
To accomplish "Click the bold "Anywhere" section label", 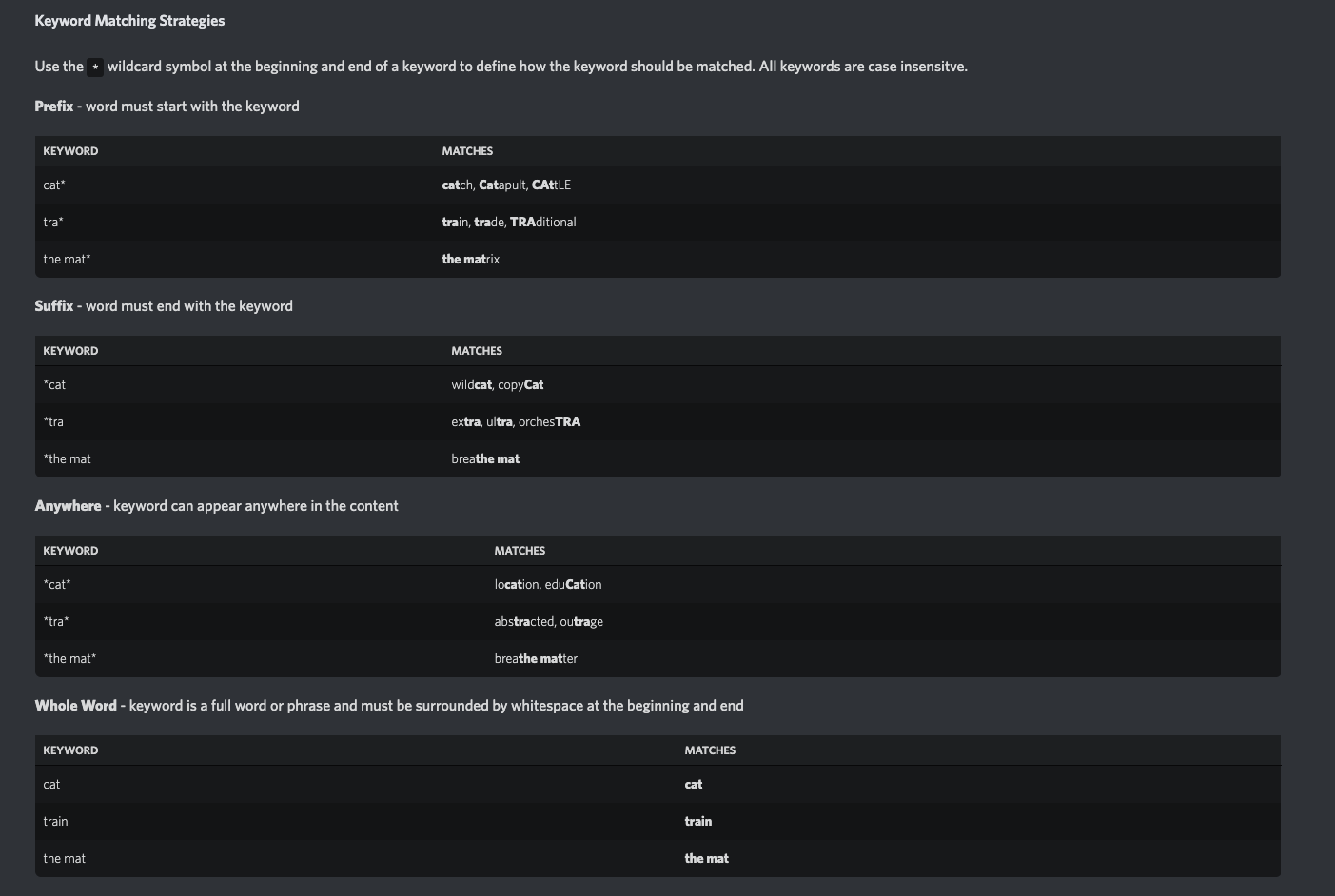I will (x=68, y=506).
